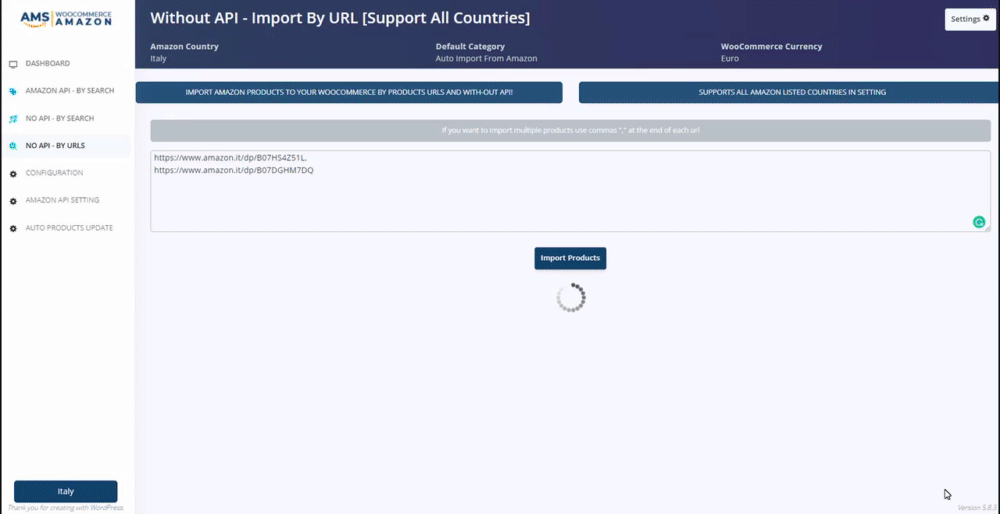
Task: Click the URL ending B07DGHM7DQ
Action: tap(233, 171)
